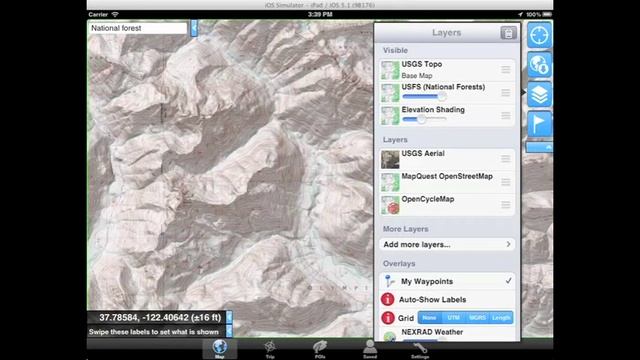Set Grid to None
This screenshot has height=360, width=640.
pos(429,318)
